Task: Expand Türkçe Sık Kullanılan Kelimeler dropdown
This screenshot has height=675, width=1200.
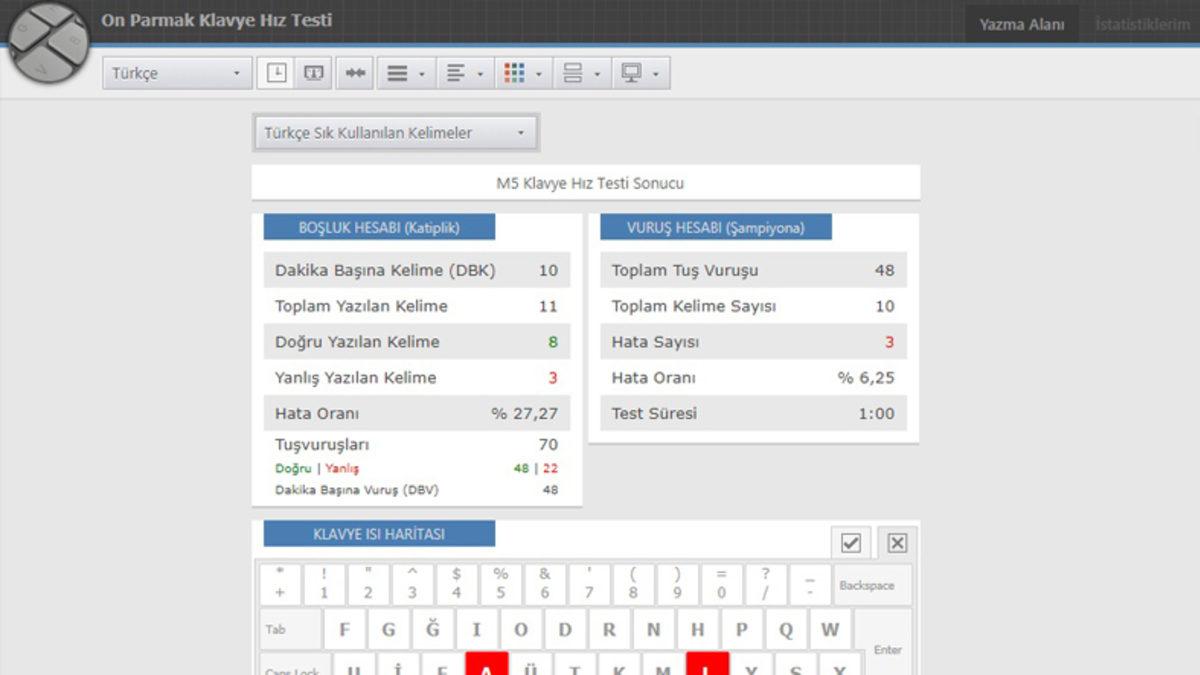Action: coord(395,133)
